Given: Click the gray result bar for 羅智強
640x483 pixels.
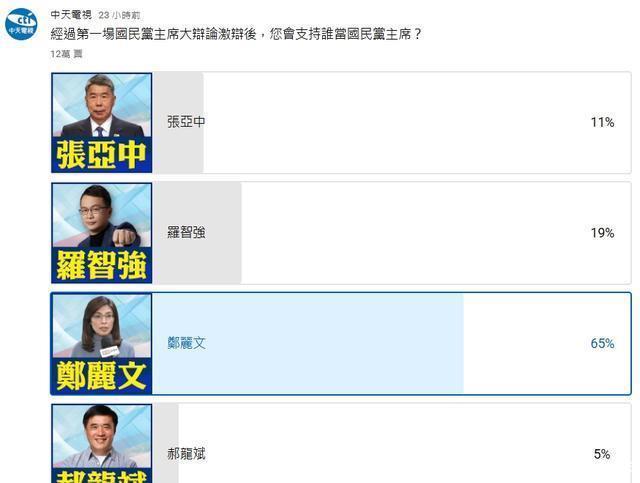Looking at the screenshot, I should [x=197, y=233].
